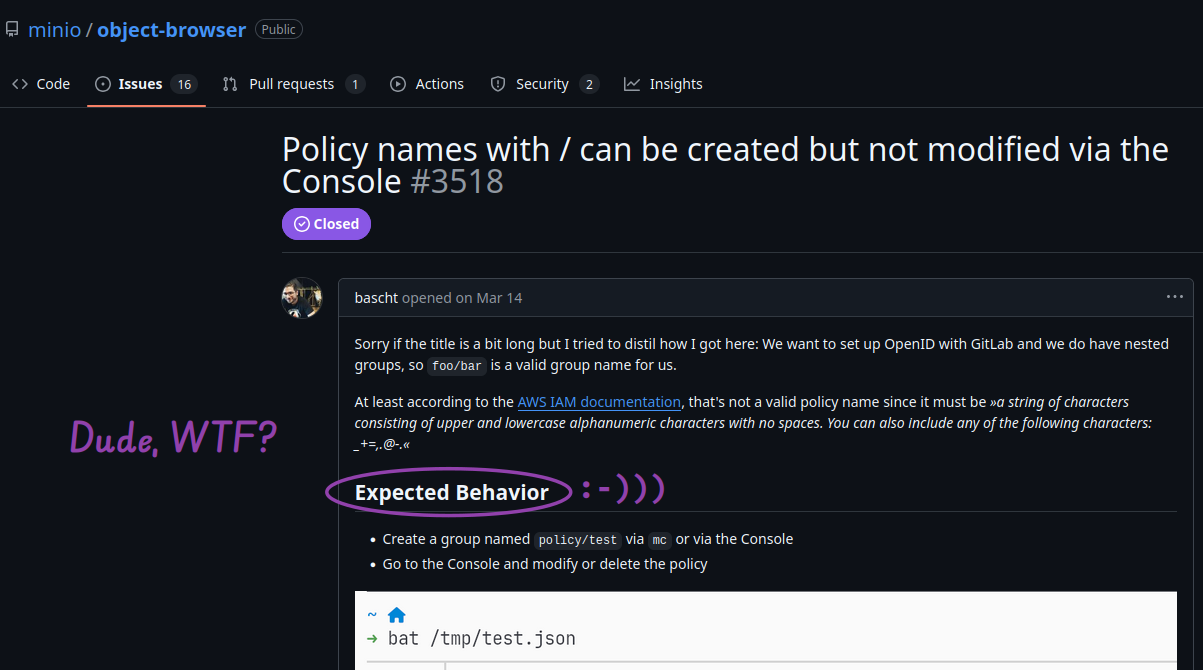Open the Insights tab

click(x=663, y=84)
